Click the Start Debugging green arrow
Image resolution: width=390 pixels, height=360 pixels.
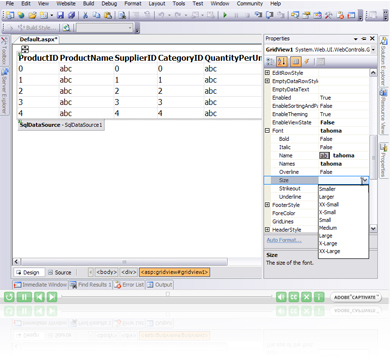pyautogui.click(x=225, y=15)
